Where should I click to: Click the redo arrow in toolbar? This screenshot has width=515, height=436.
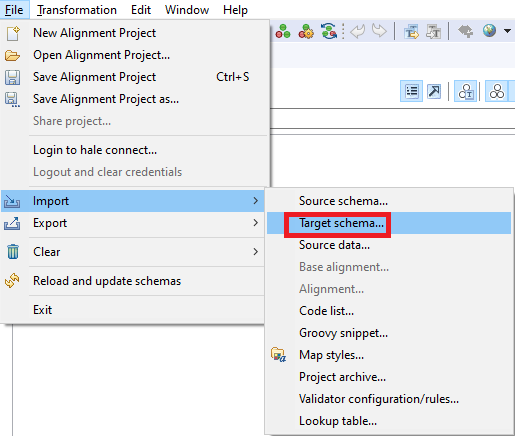pyautogui.click(x=379, y=31)
